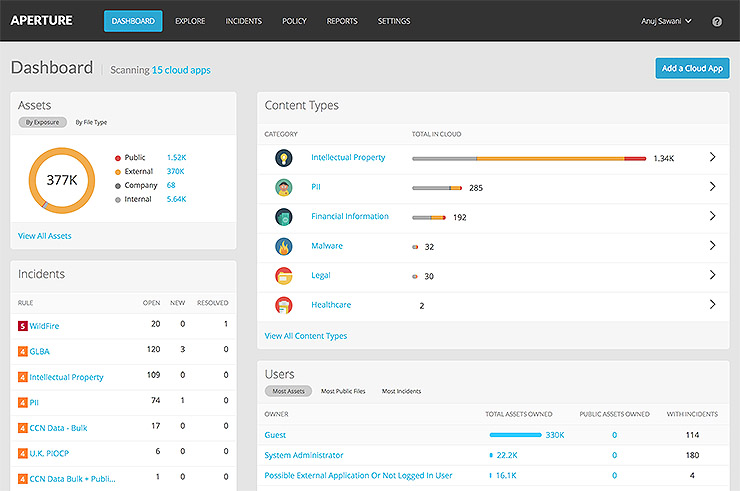
Task: Click the Malware flame icon
Action: (284, 246)
